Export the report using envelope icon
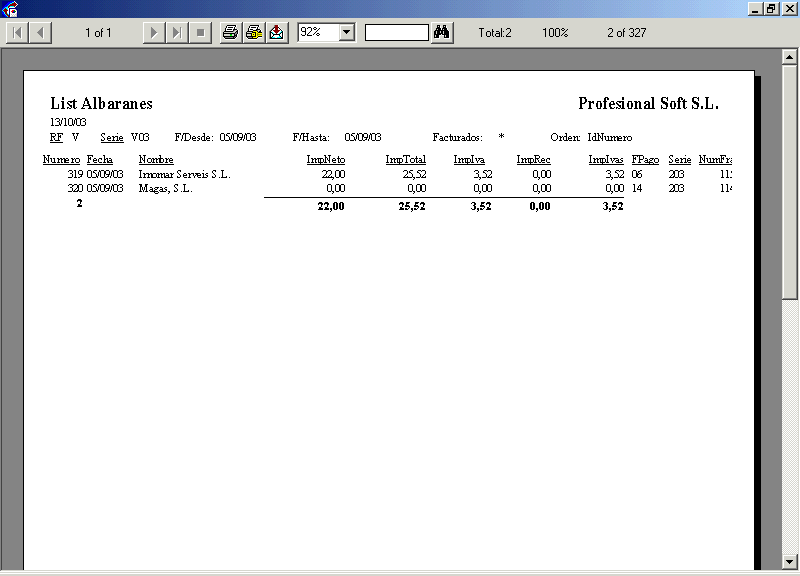 click(277, 33)
